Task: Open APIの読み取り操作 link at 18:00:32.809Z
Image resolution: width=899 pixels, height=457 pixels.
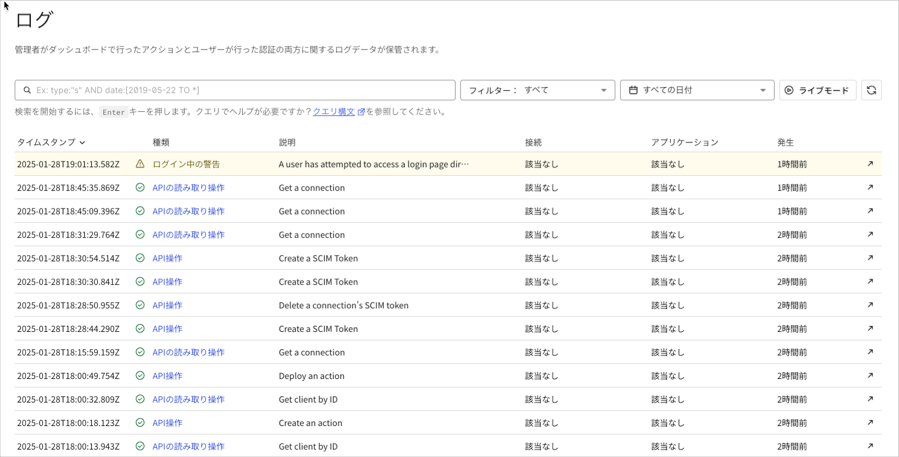Action: pyautogui.click(x=189, y=399)
